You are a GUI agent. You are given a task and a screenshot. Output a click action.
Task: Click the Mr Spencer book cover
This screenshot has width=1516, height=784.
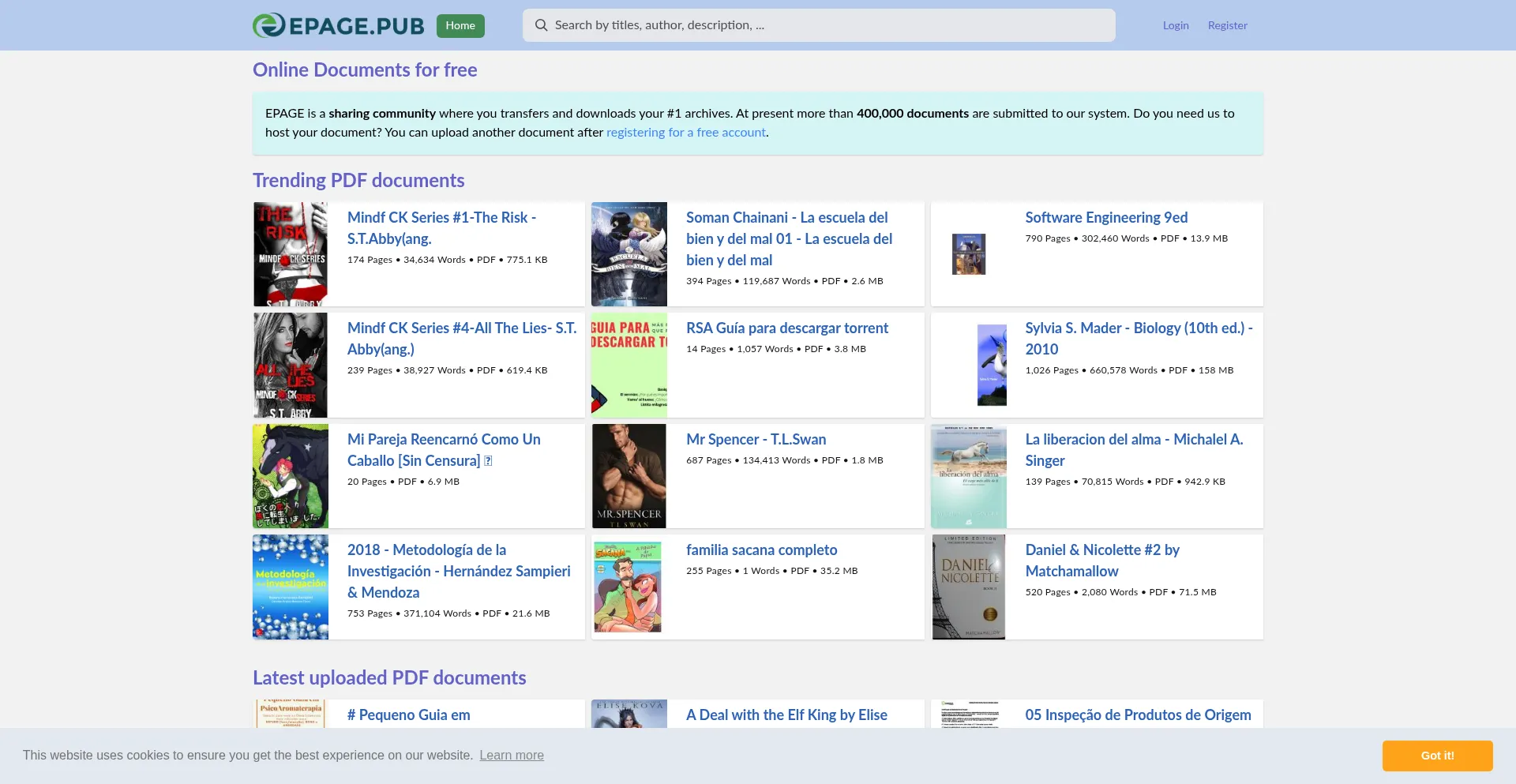click(x=629, y=476)
